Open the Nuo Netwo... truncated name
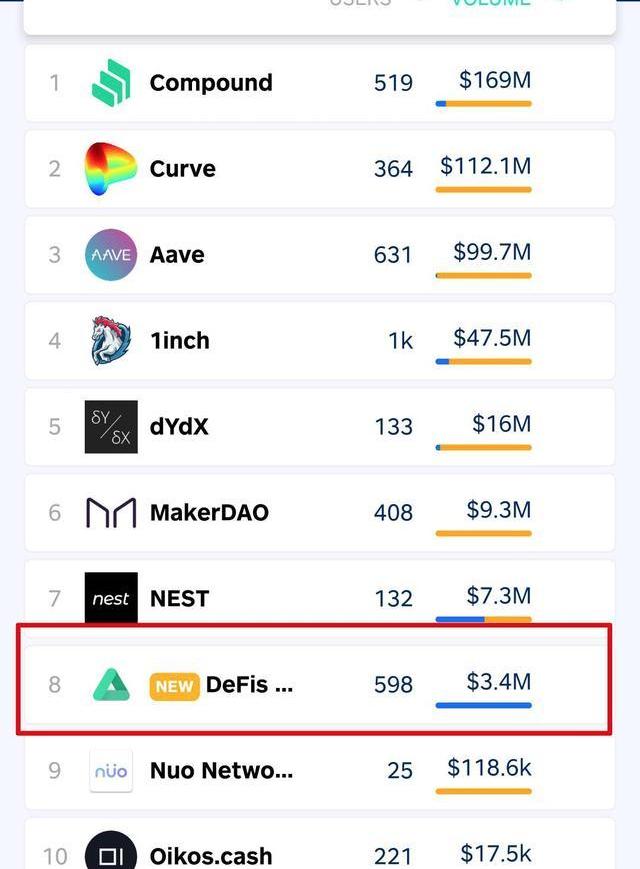The height and width of the screenshot is (869, 640). pyautogui.click(x=222, y=770)
